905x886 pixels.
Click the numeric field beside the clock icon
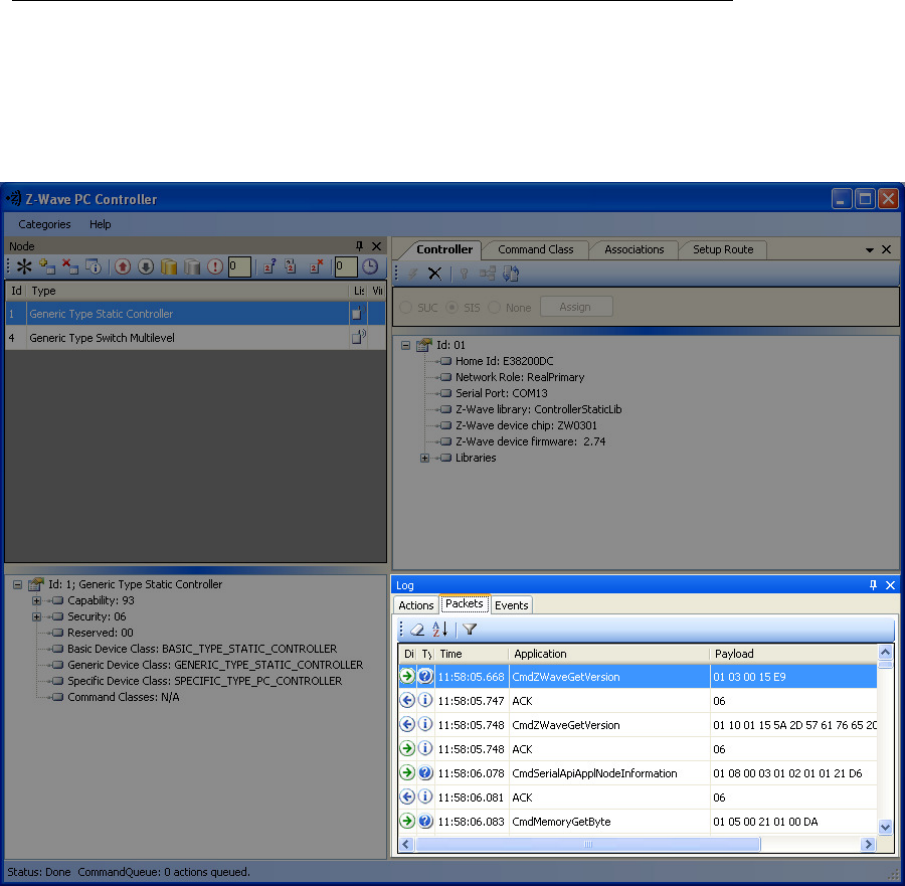coord(346,267)
